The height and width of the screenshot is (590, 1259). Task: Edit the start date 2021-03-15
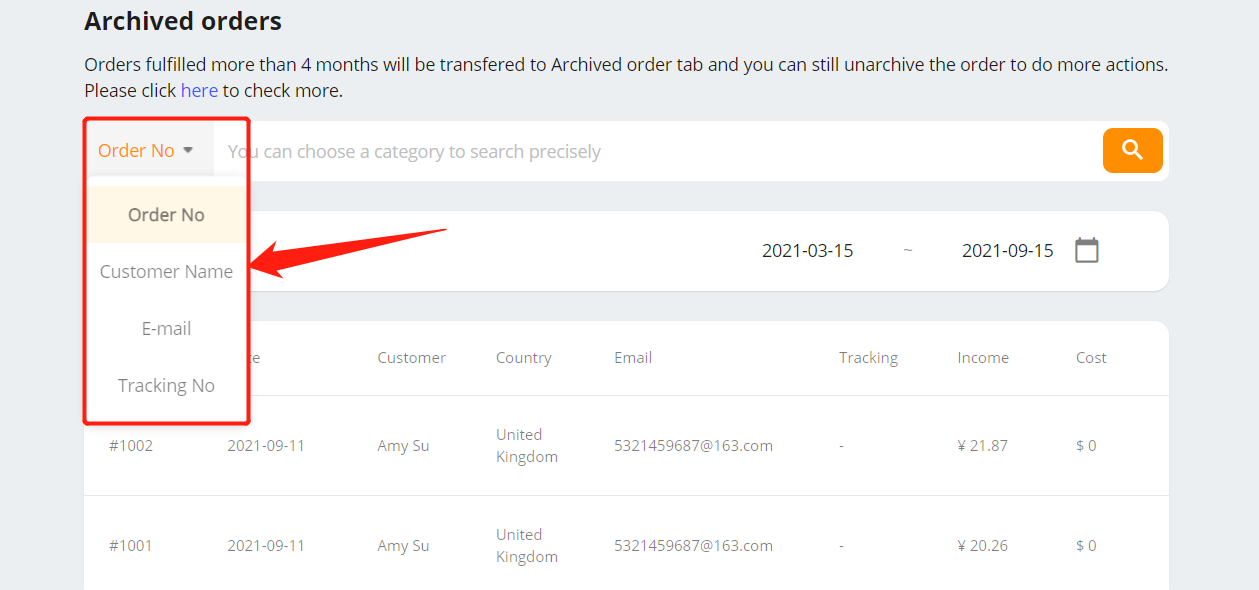808,251
